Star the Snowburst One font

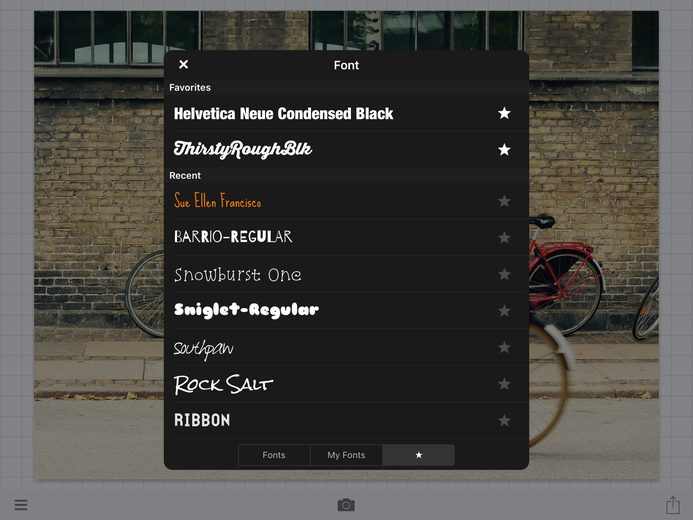click(504, 274)
